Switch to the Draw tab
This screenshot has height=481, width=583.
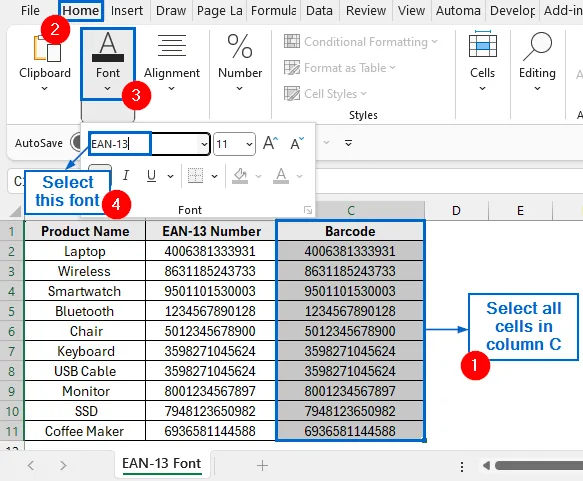171,10
